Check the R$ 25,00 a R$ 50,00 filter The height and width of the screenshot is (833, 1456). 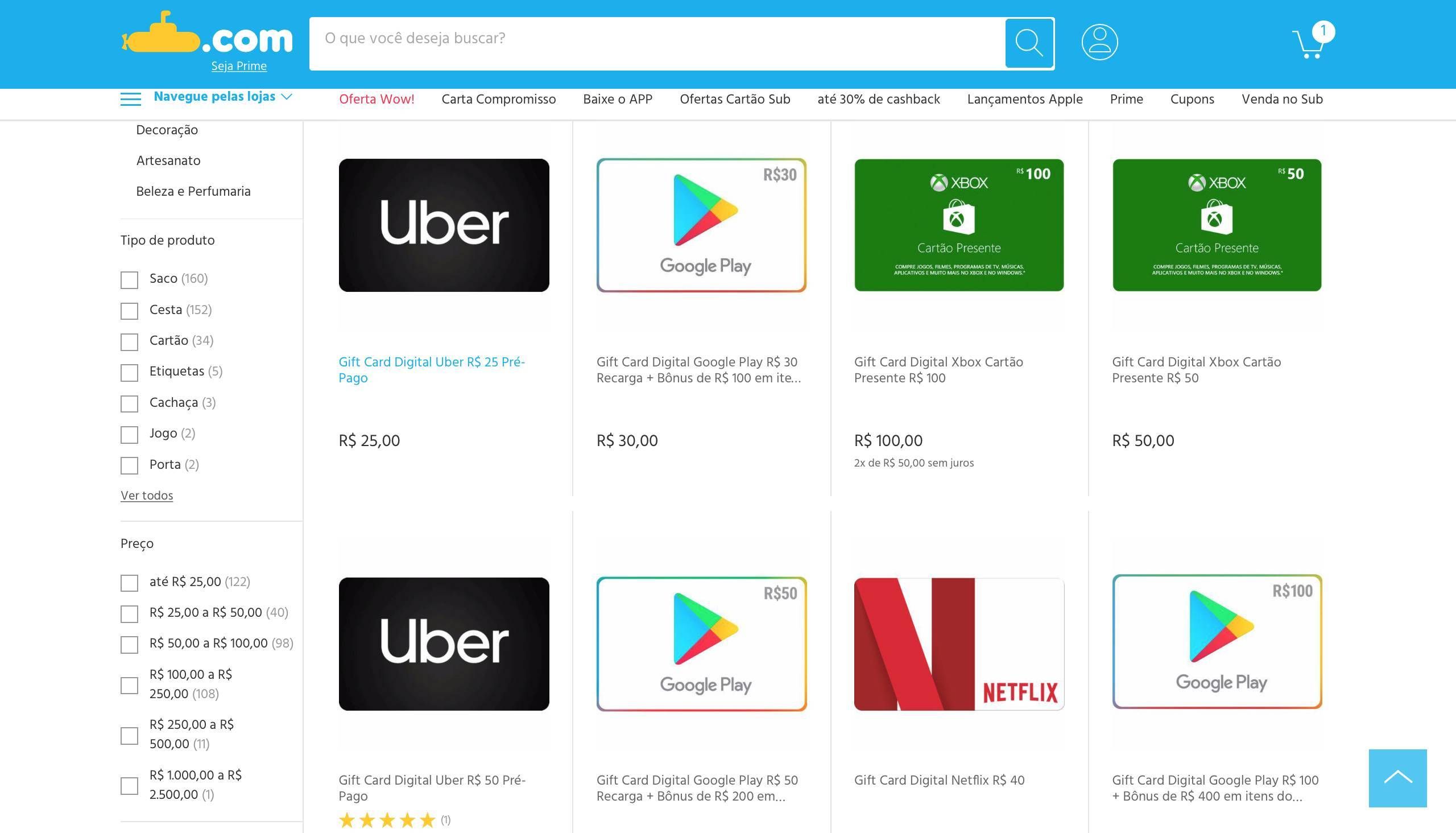point(129,614)
